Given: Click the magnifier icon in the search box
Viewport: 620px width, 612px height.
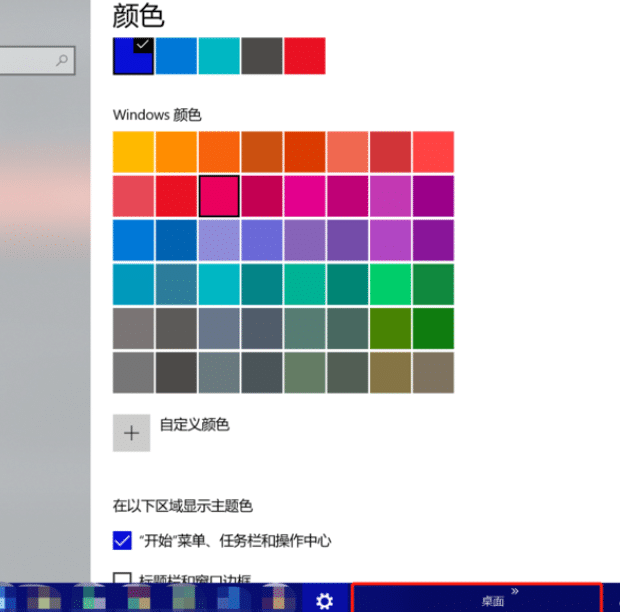Looking at the screenshot, I should click(x=61, y=60).
